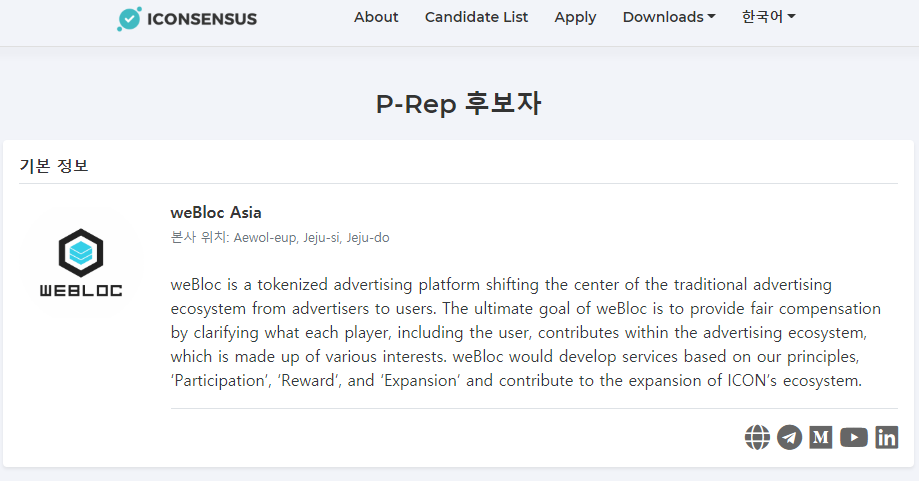The height and width of the screenshot is (481, 919).
Task: Open the weBloc LinkedIn page icon
Action: [x=887, y=437]
